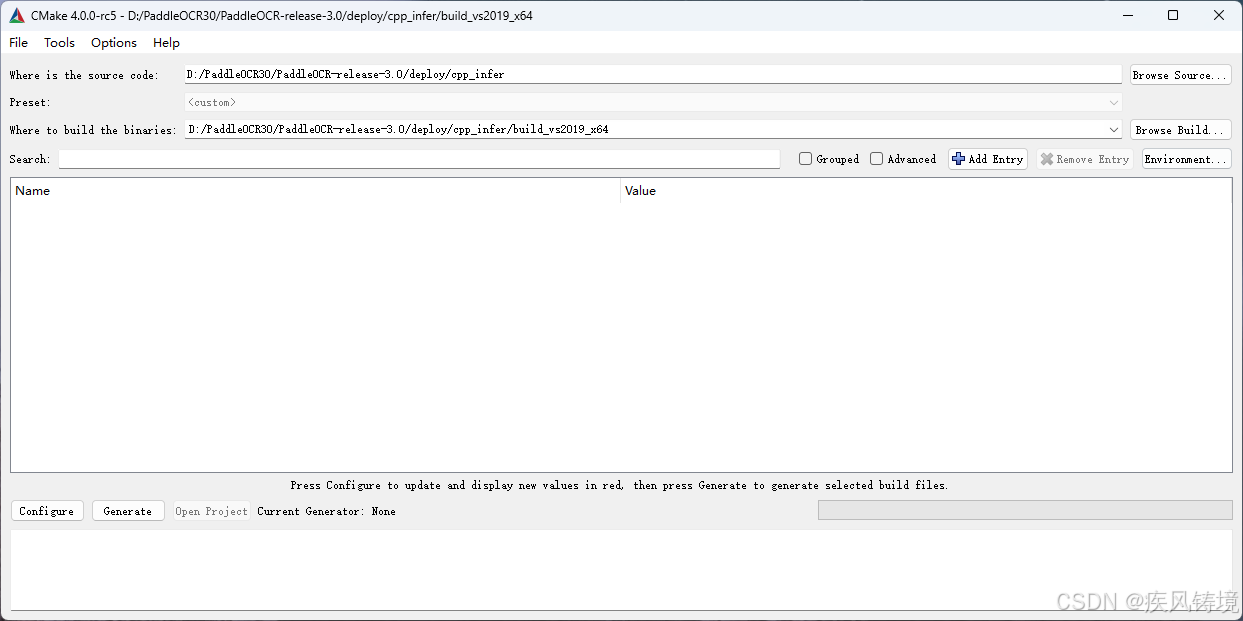This screenshot has height=621, width=1243.
Task: Click the 'Where to build the binaries:' label
Action: (x=93, y=130)
